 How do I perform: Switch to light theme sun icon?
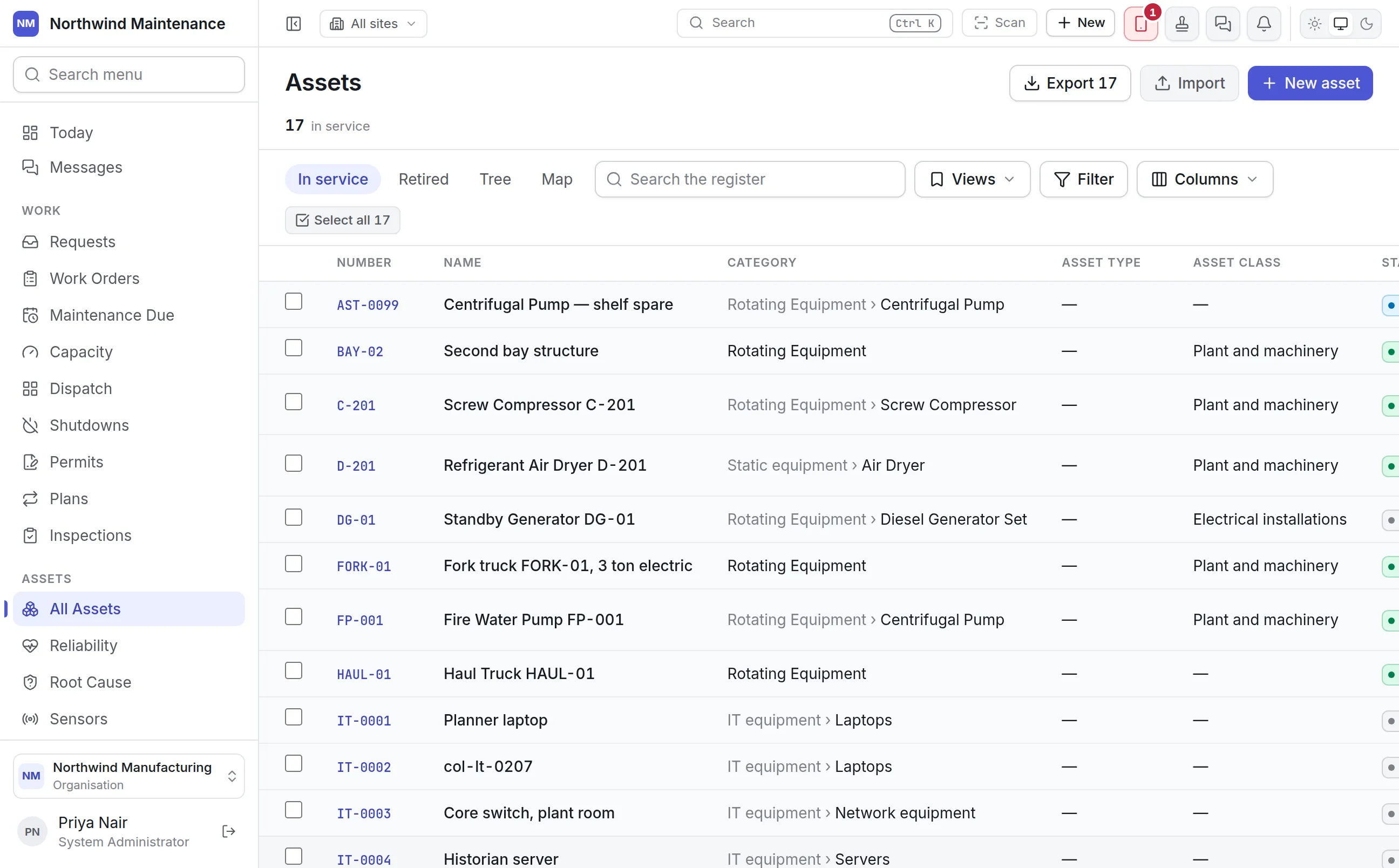(x=1315, y=24)
